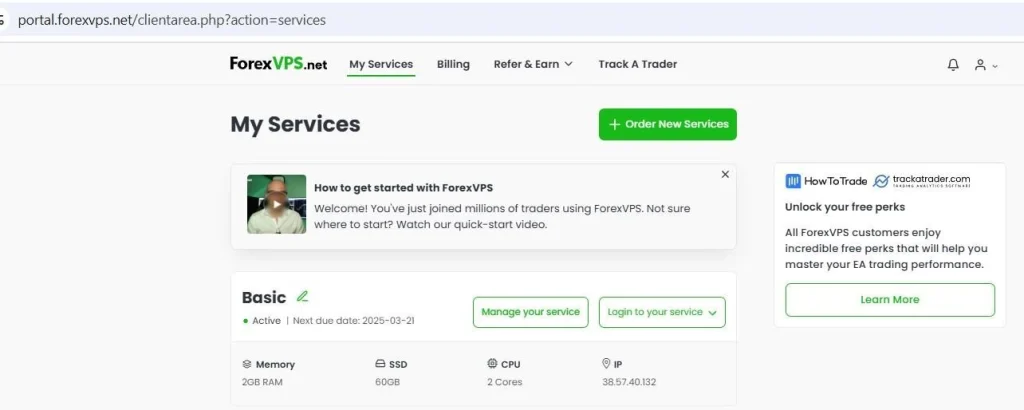The height and width of the screenshot is (410, 1024).
Task: Expand the Refer & Earn menu
Action: 533,64
